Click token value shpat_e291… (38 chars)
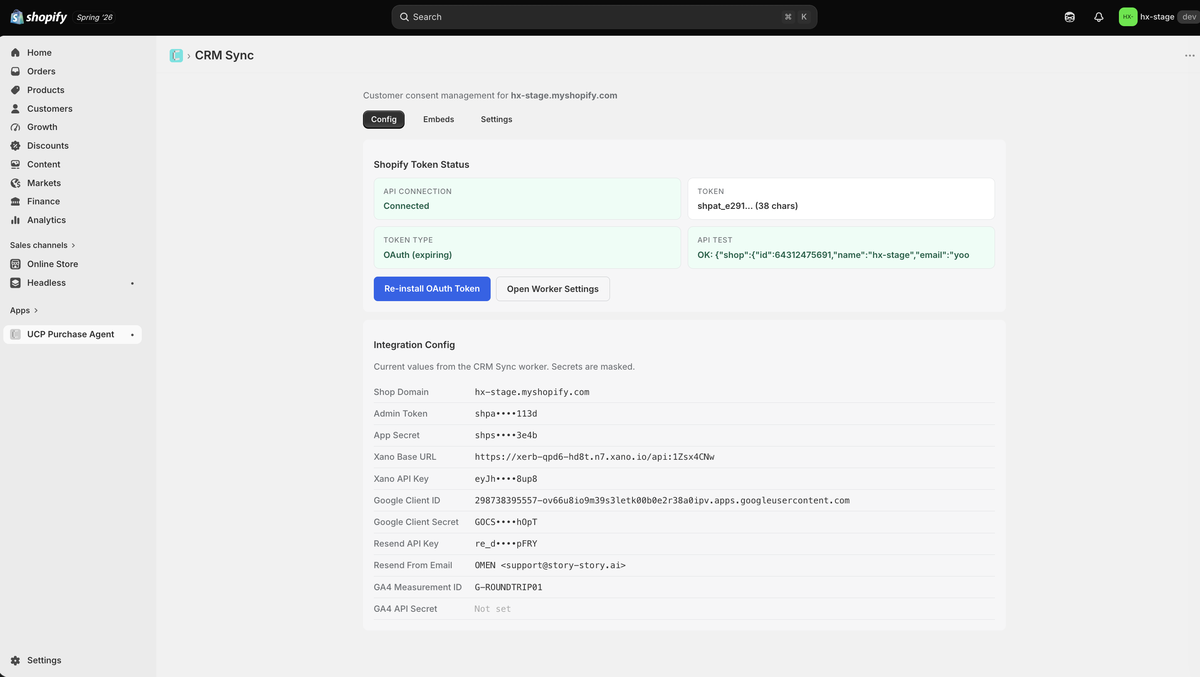This screenshot has width=1200, height=677. (x=747, y=206)
